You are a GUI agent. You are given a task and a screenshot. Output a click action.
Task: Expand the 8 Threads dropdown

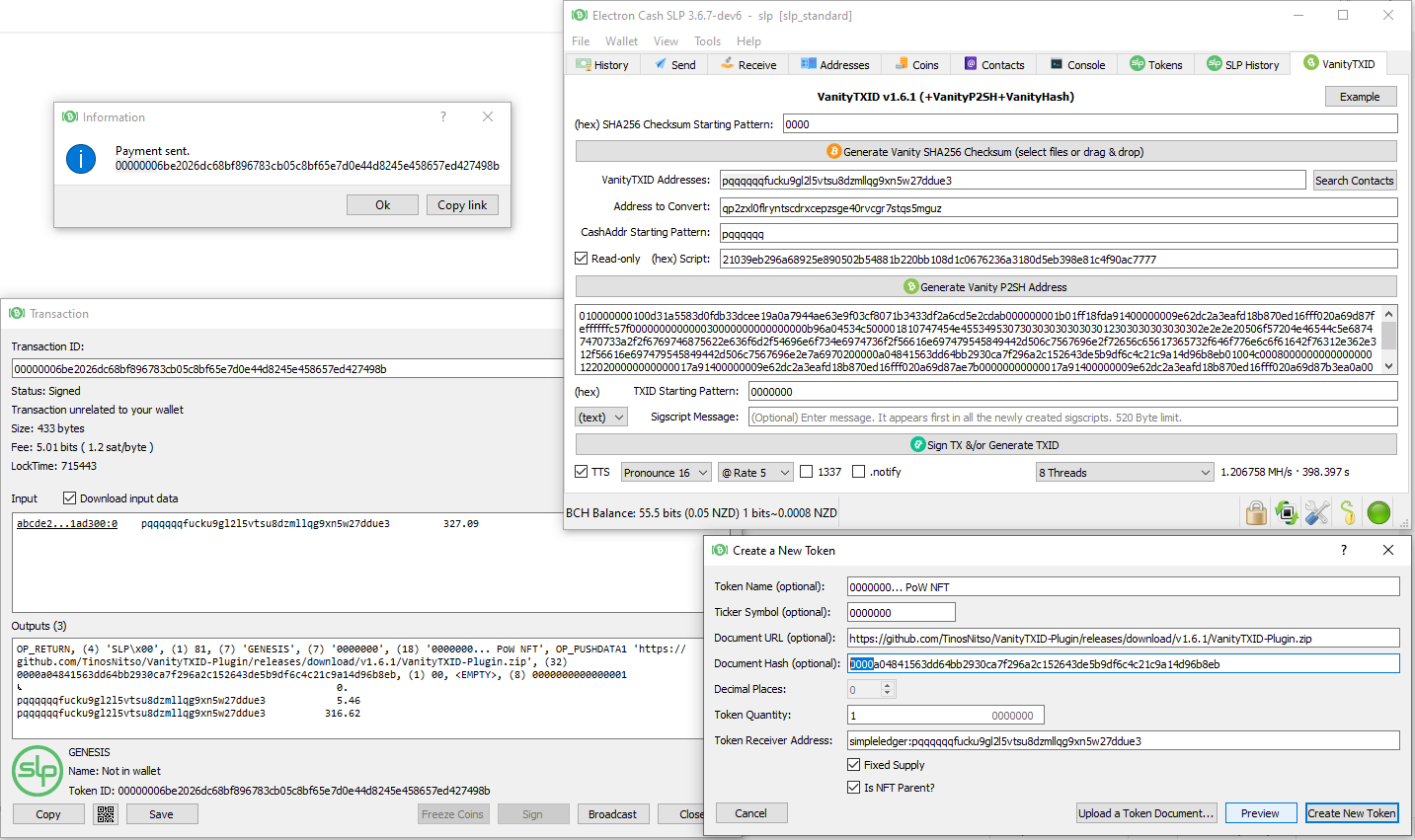pyautogui.click(x=1125, y=472)
